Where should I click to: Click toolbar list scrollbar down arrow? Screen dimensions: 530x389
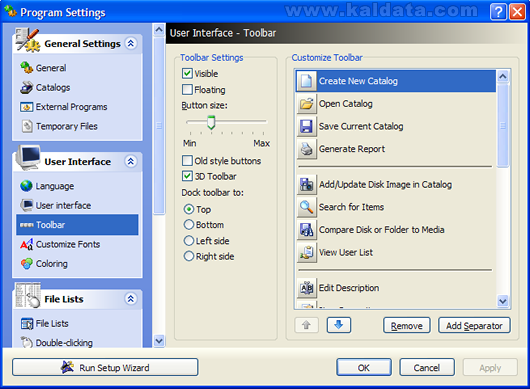[x=503, y=301]
